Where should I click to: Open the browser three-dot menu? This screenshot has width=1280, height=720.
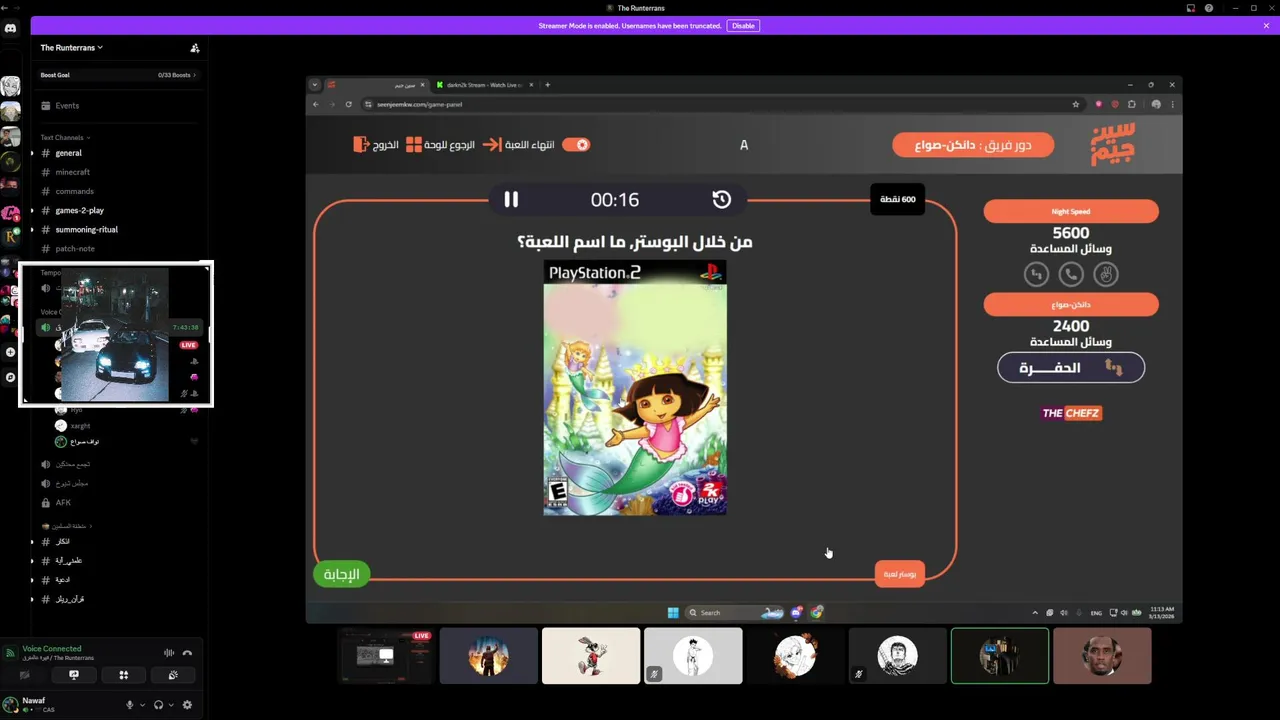click(x=1172, y=104)
